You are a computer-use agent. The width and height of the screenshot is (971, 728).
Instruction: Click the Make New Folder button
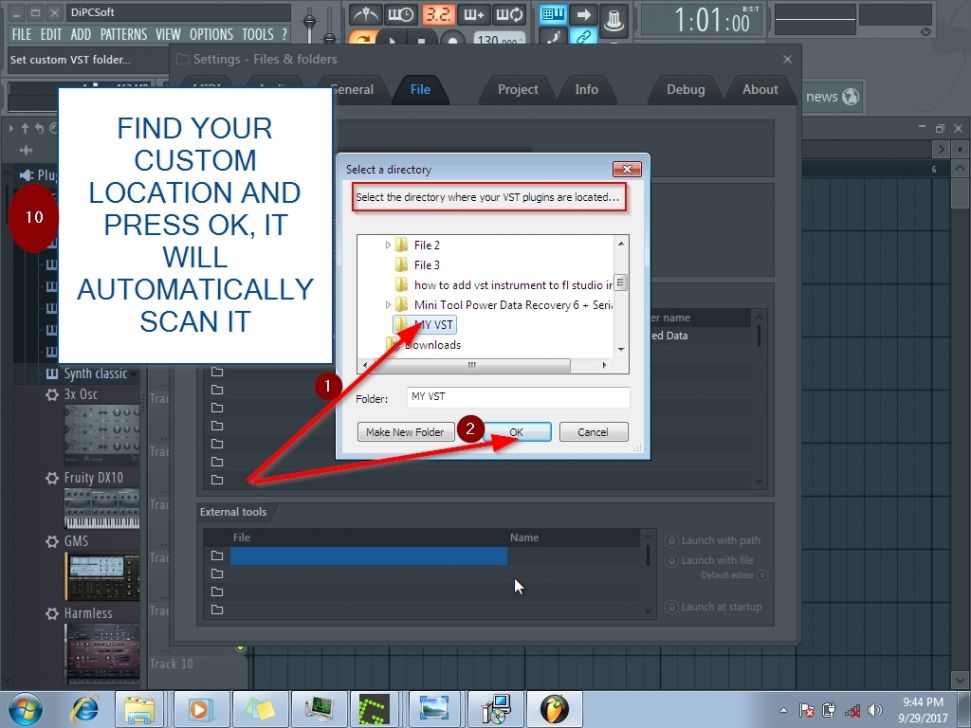coord(405,432)
